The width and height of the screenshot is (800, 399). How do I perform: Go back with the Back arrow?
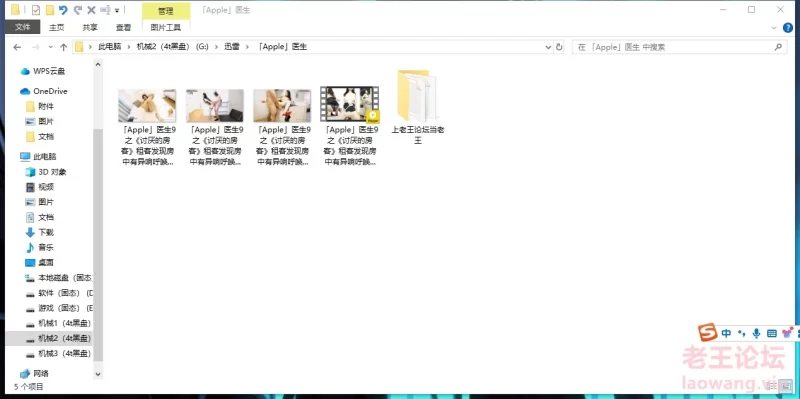(x=17, y=47)
